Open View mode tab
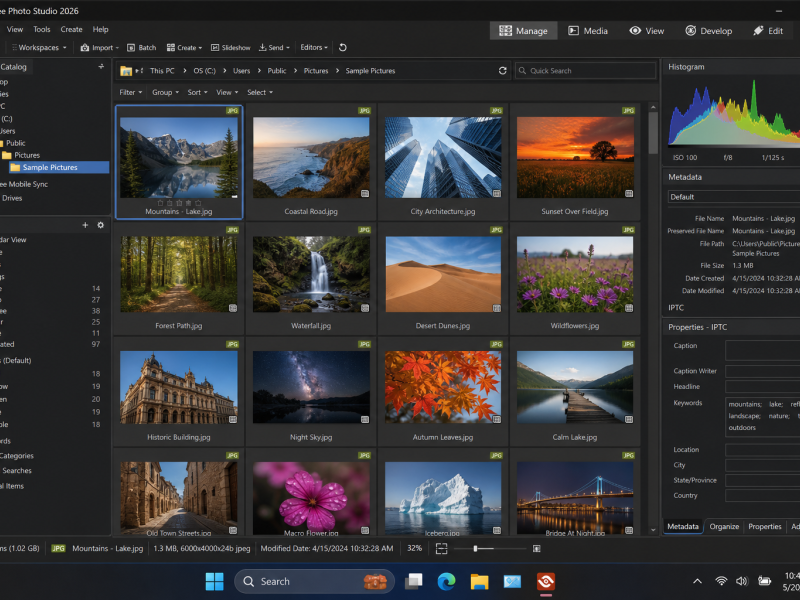This screenshot has width=800, height=600. (x=646, y=31)
